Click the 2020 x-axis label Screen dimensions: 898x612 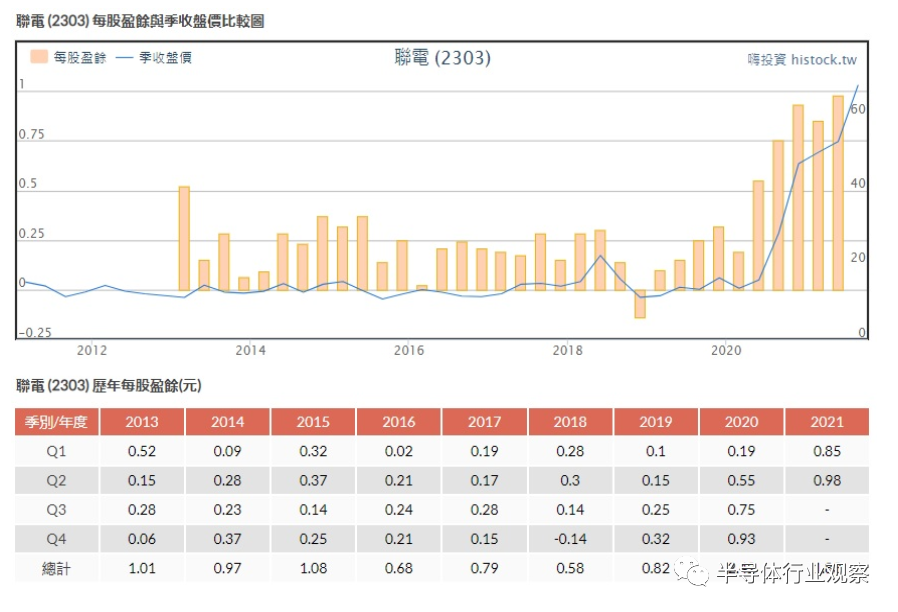click(x=726, y=350)
